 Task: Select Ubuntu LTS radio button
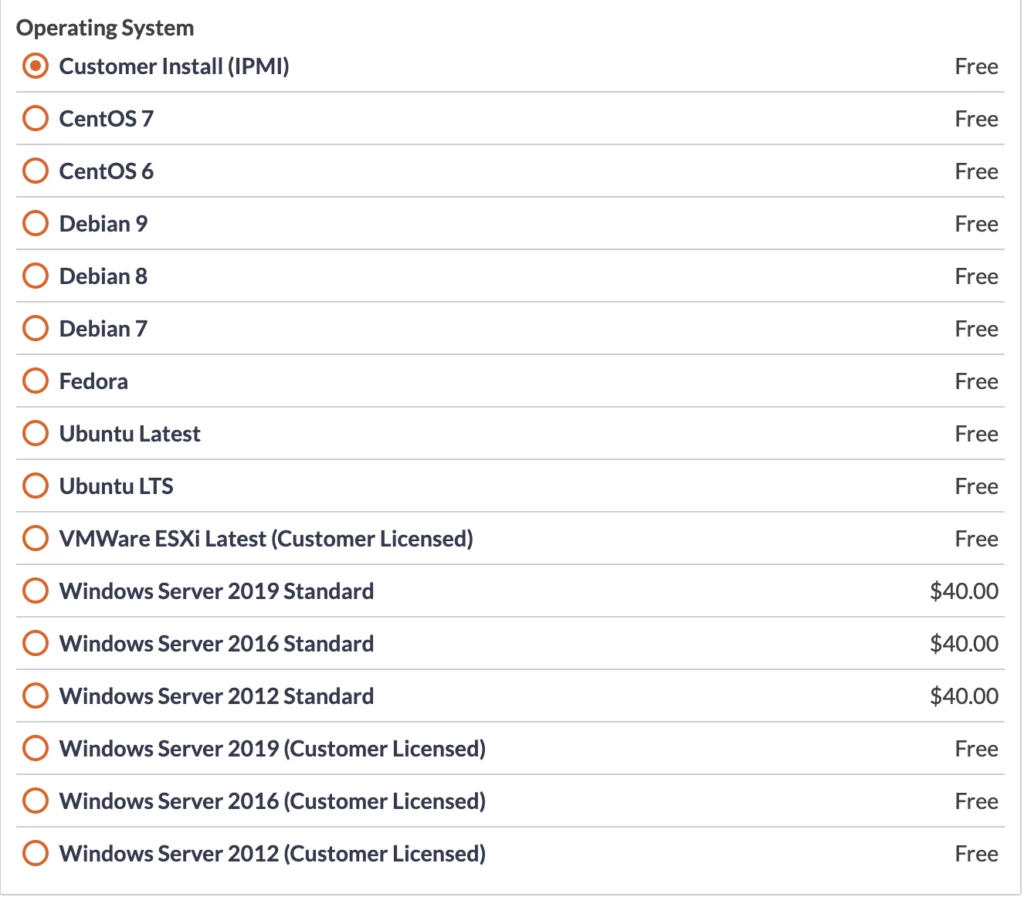tap(35, 486)
